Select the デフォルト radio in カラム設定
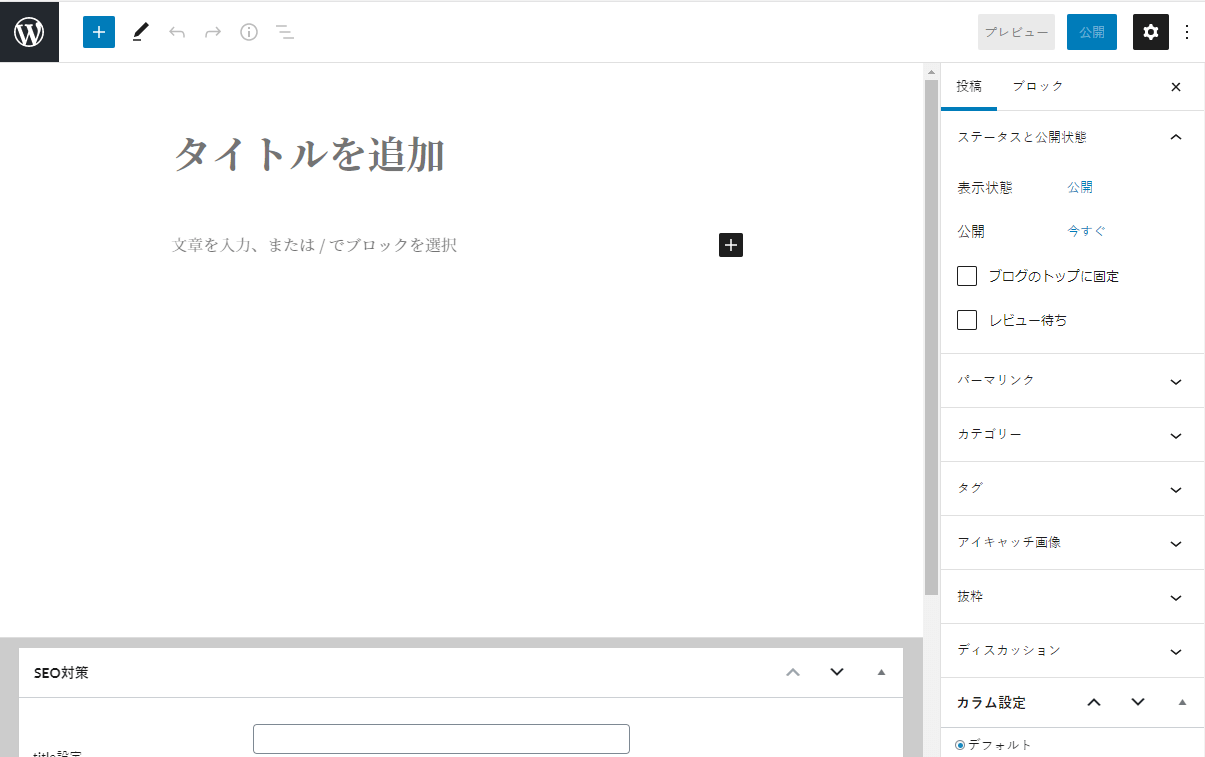The width and height of the screenshot is (1205, 757). 961,744
